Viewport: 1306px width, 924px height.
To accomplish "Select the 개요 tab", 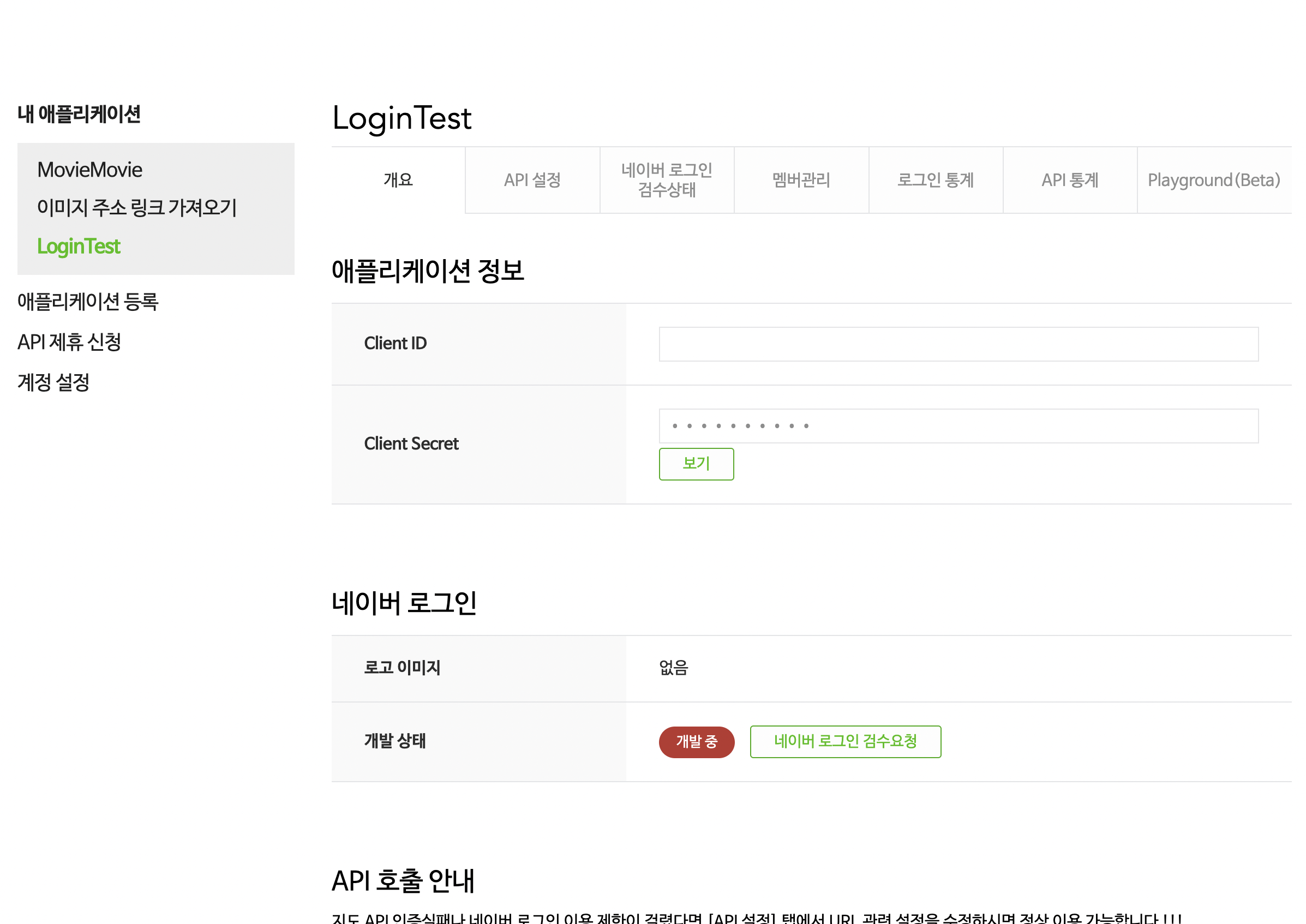I will coord(397,181).
